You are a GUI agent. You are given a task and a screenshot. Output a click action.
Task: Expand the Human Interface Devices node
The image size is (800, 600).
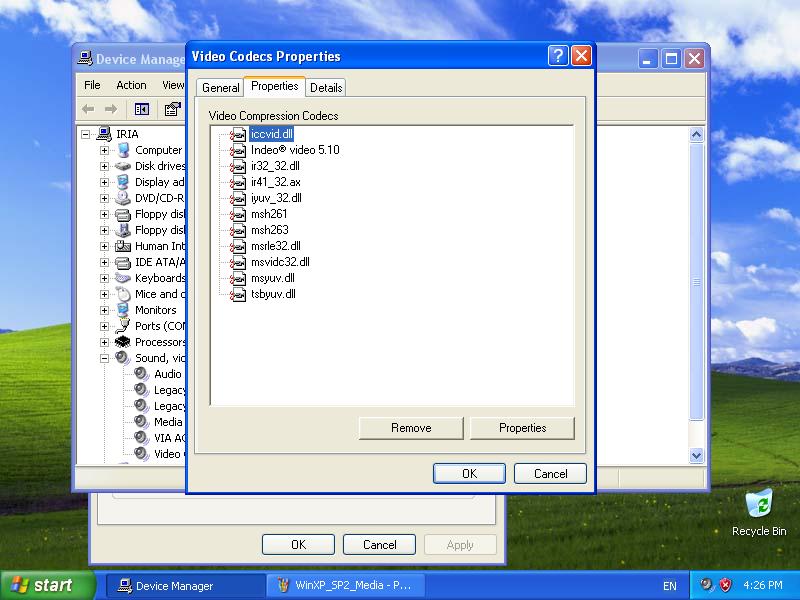(105, 246)
